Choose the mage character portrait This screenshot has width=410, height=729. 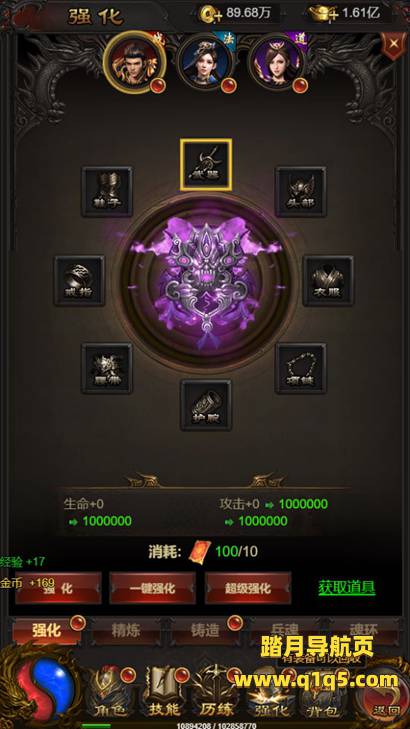pos(206,61)
